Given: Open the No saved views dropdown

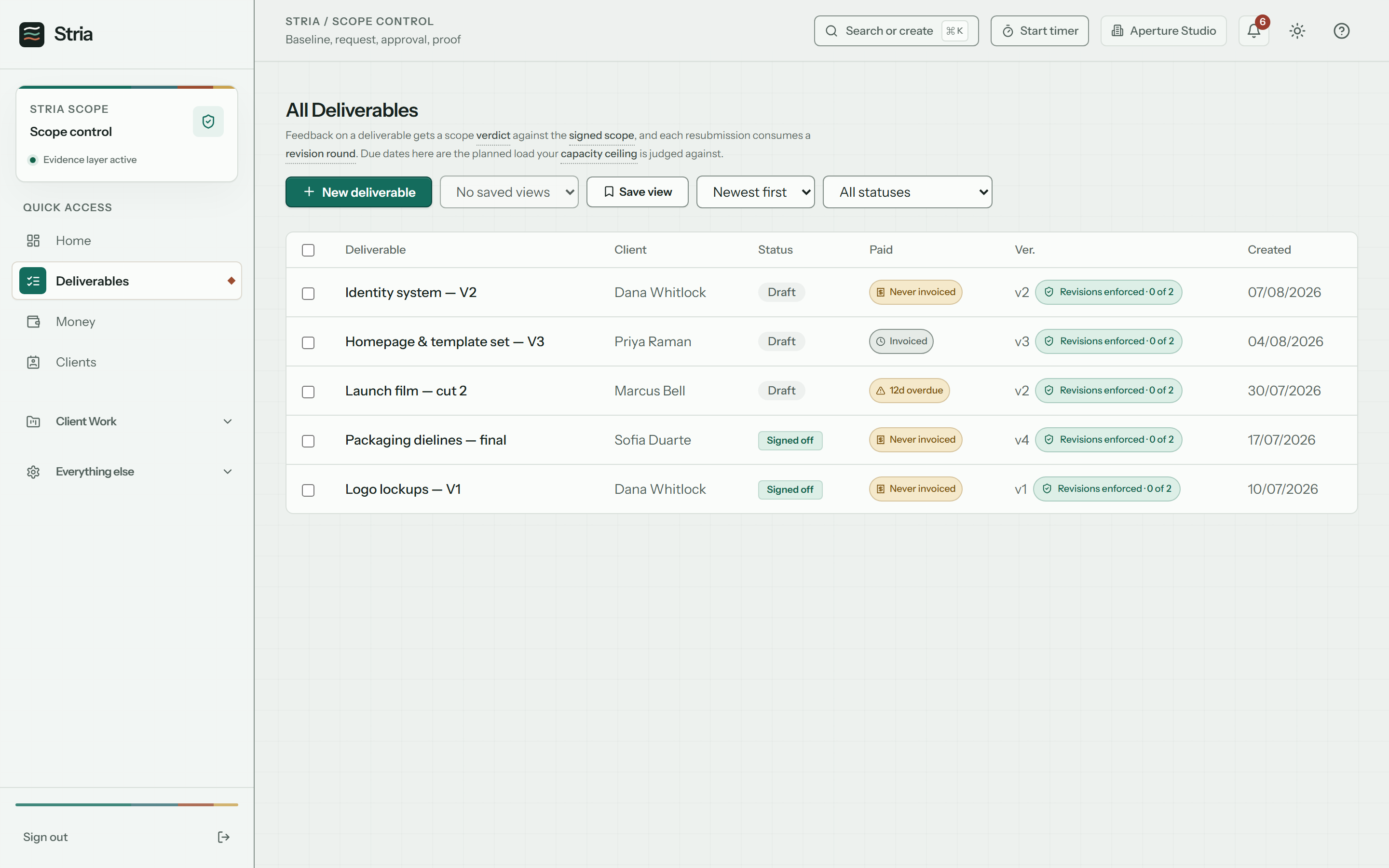Looking at the screenshot, I should point(509,192).
